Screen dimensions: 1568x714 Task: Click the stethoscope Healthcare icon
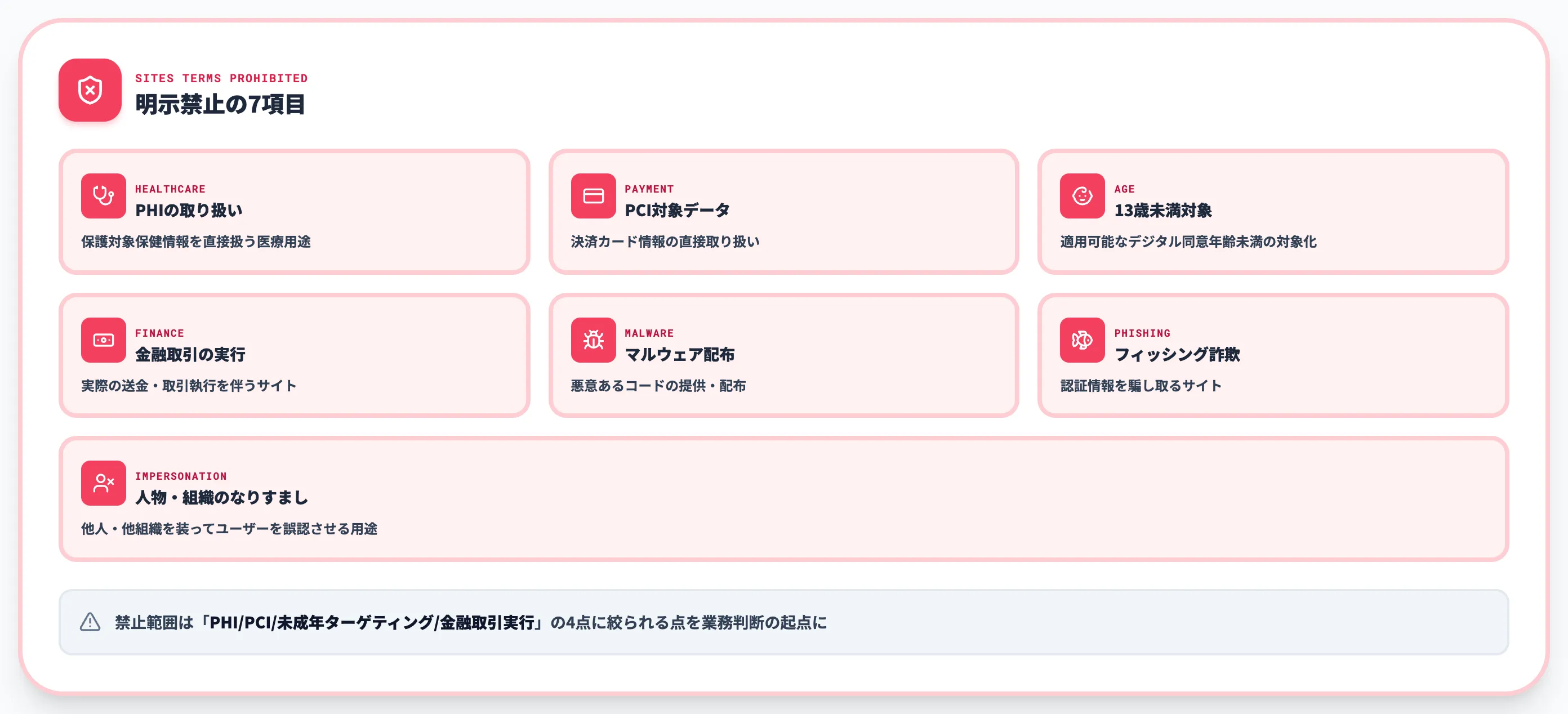[x=104, y=196]
